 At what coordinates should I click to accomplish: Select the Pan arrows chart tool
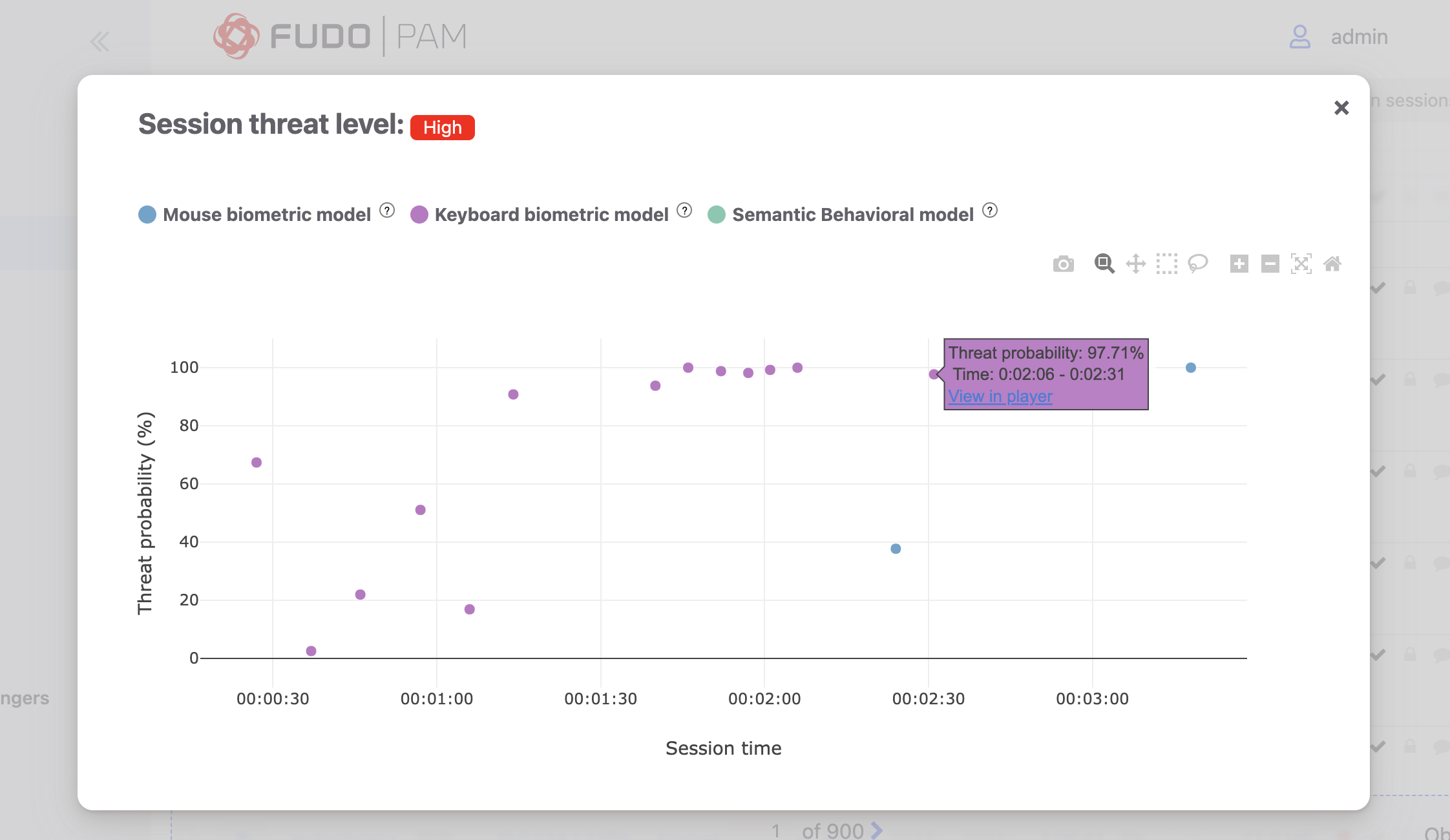coord(1135,264)
